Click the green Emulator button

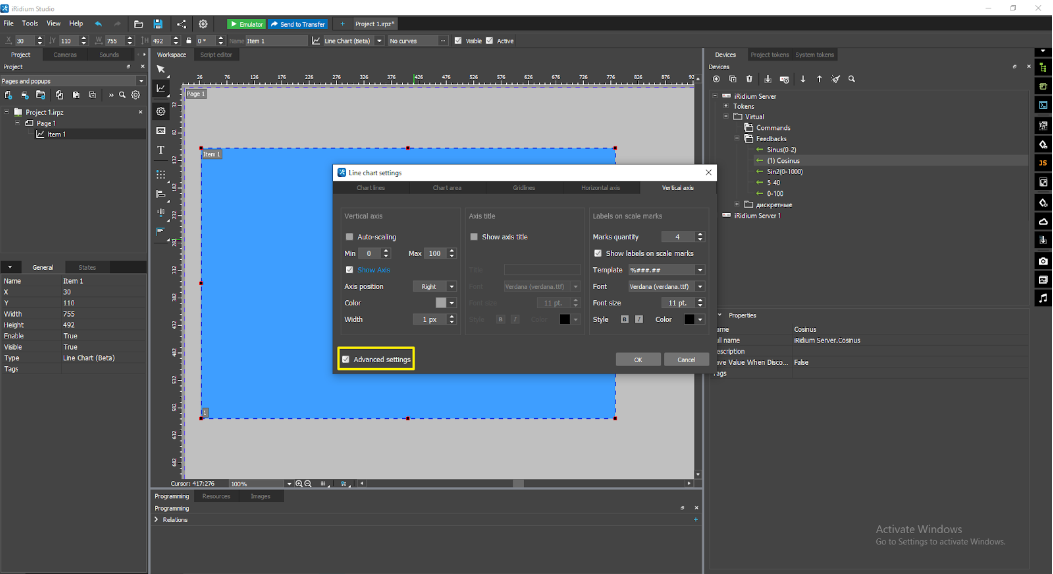point(246,23)
